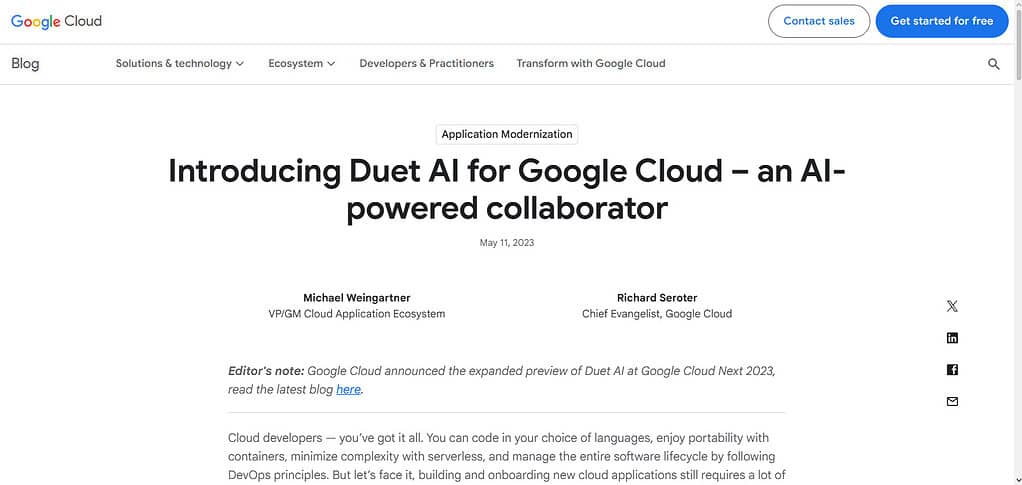Share article on Facebook
Image resolution: width=1022 pixels, height=485 pixels.
pyautogui.click(x=952, y=370)
